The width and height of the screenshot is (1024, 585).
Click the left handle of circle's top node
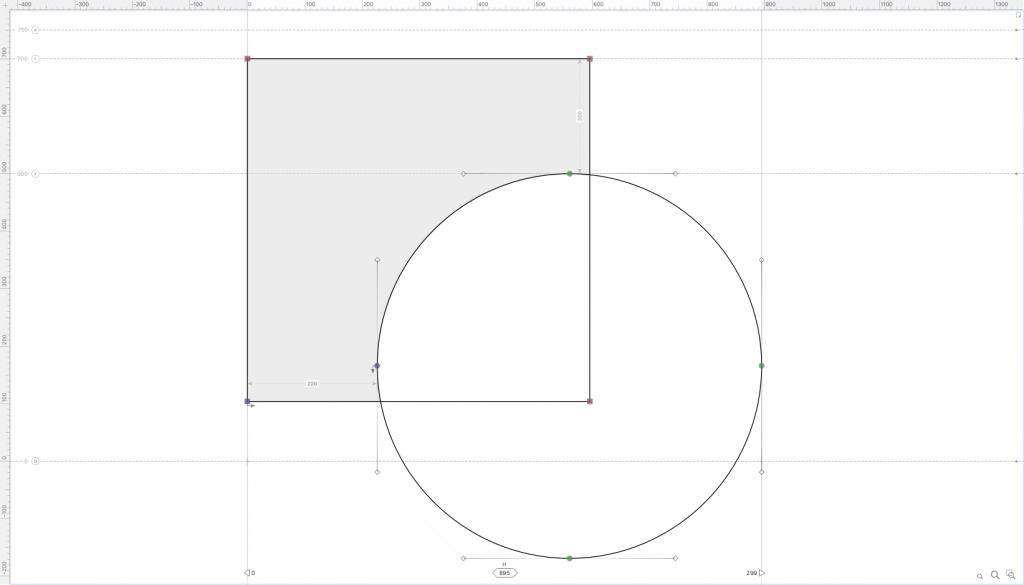click(x=464, y=174)
